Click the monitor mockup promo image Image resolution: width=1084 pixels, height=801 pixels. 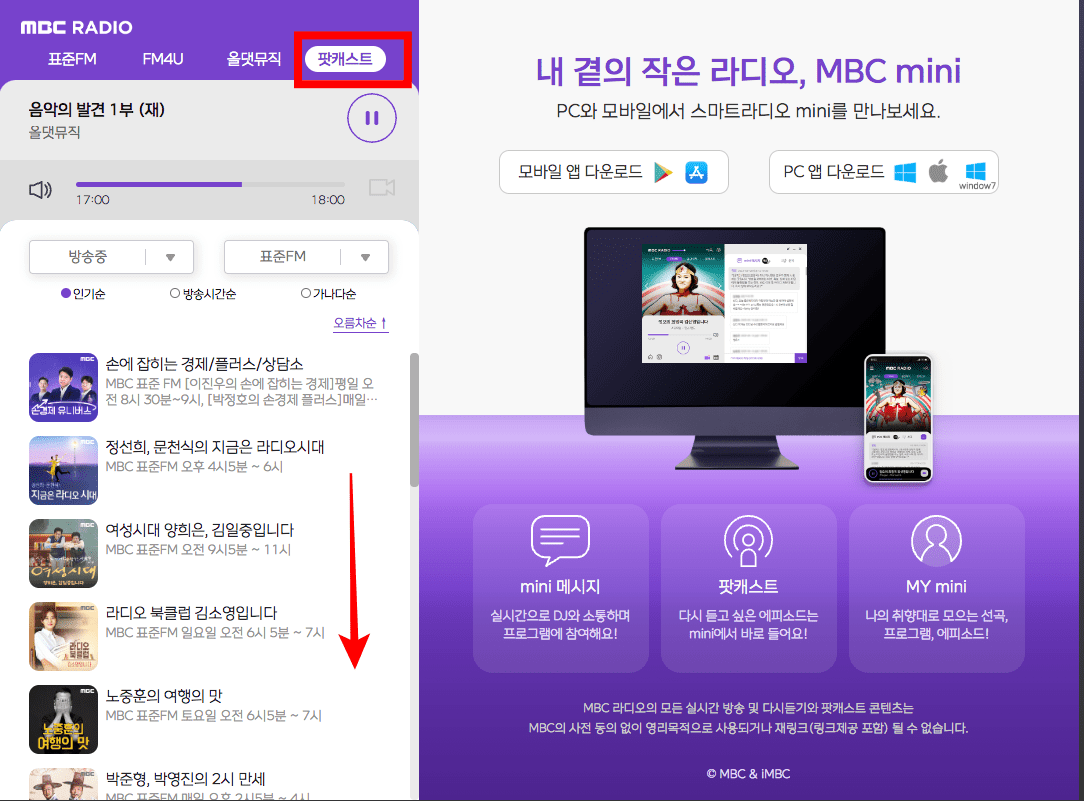point(735,349)
